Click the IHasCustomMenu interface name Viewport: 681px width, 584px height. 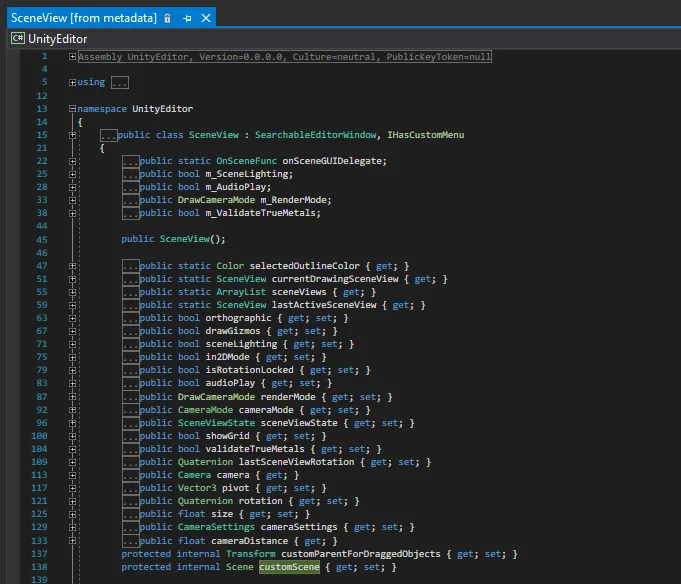coord(426,135)
